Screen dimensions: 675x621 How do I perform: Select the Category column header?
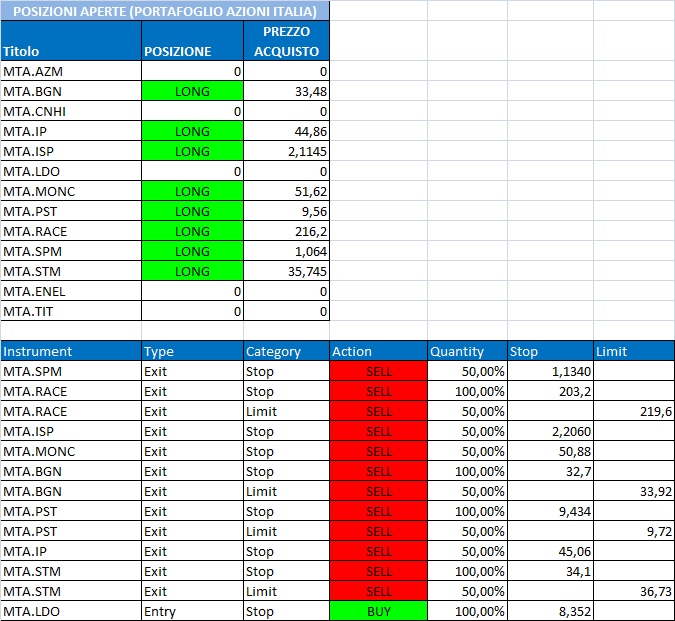pyautogui.click(x=287, y=351)
